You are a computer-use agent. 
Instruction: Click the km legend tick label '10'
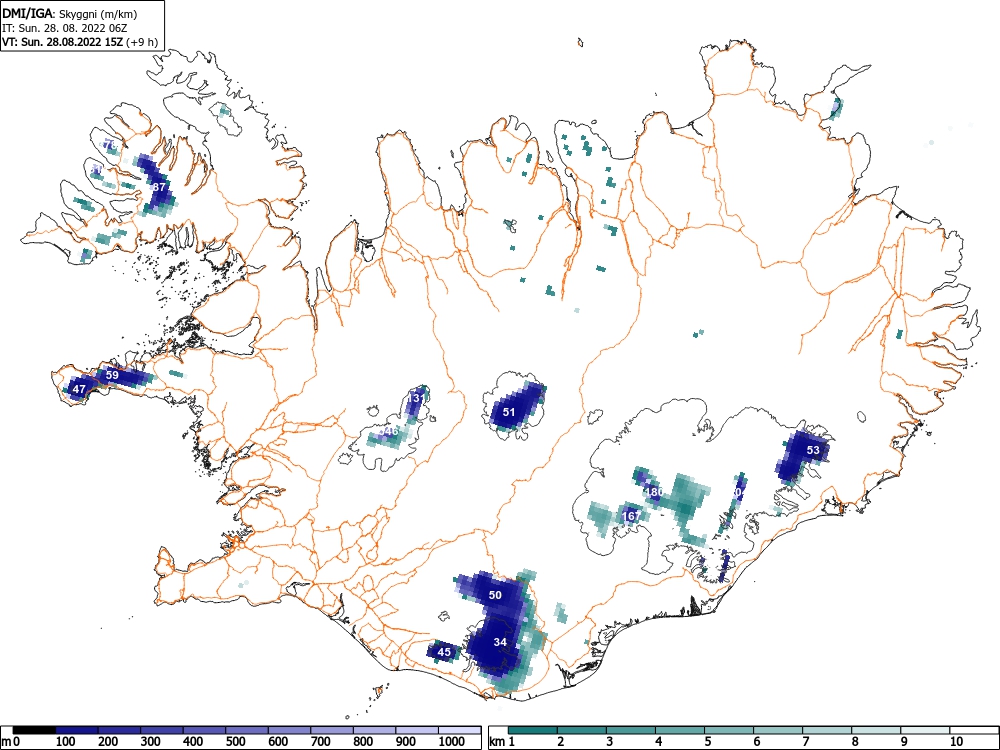956,742
